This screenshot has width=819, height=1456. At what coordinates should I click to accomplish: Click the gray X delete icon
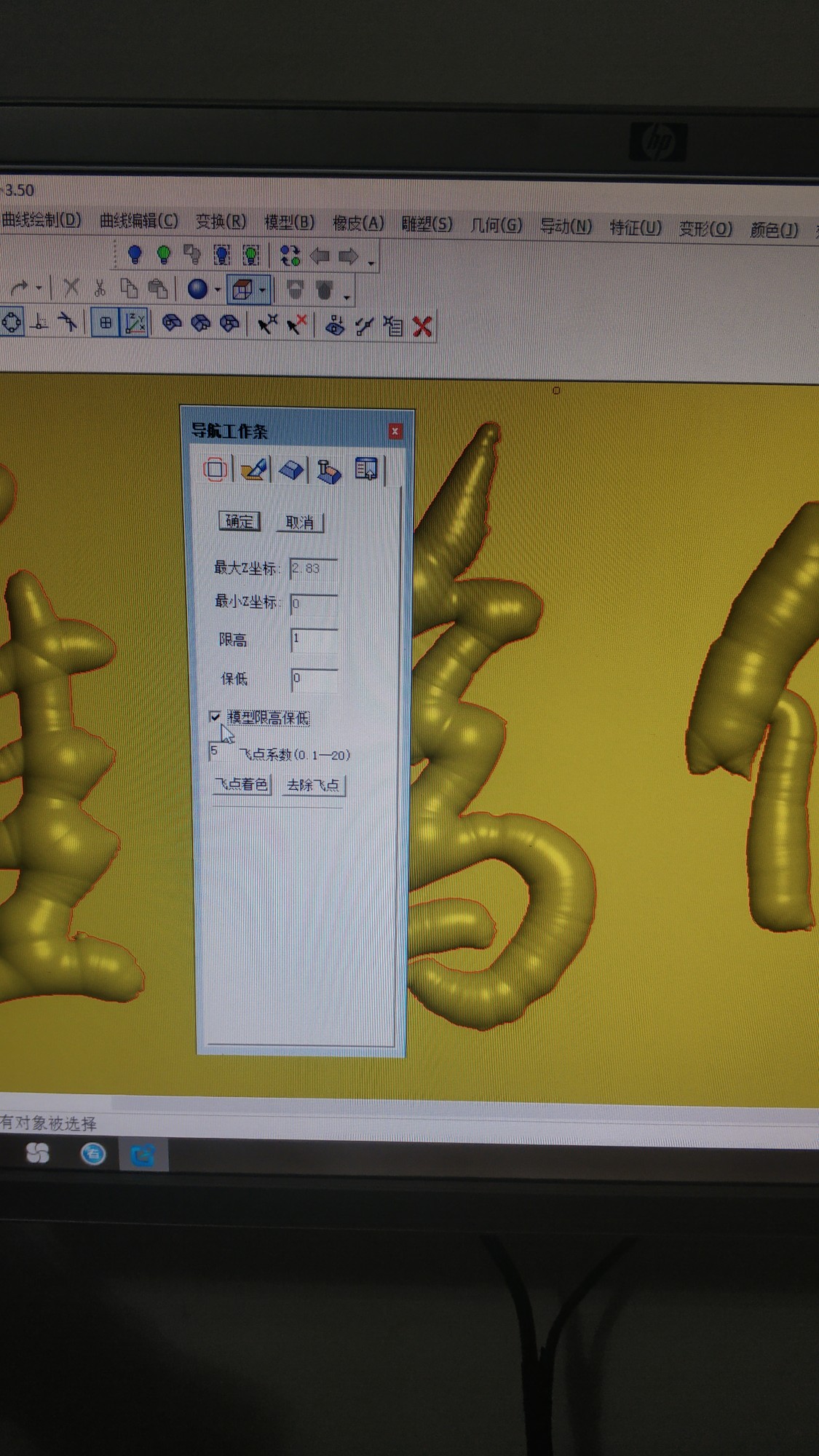[71, 288]
